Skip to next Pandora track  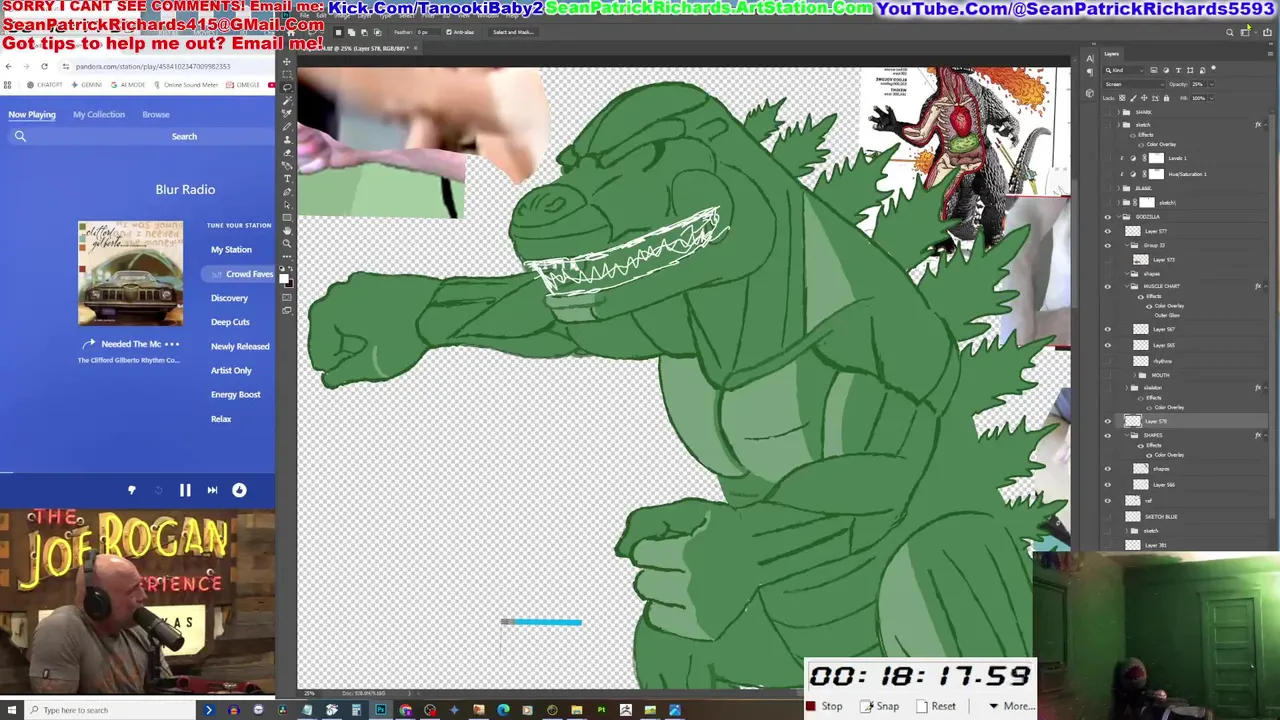click(212, 490)
